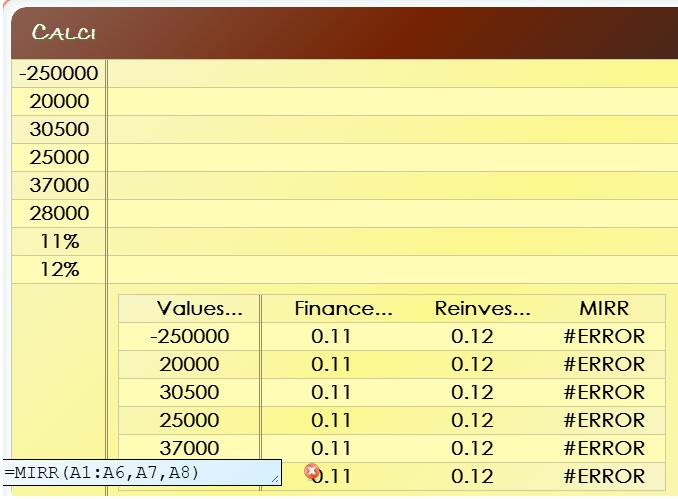Click the empty cell right of the 12% cell
This screenshot has height=499, width=678.
pyautogui.click(x=392, y=270)
